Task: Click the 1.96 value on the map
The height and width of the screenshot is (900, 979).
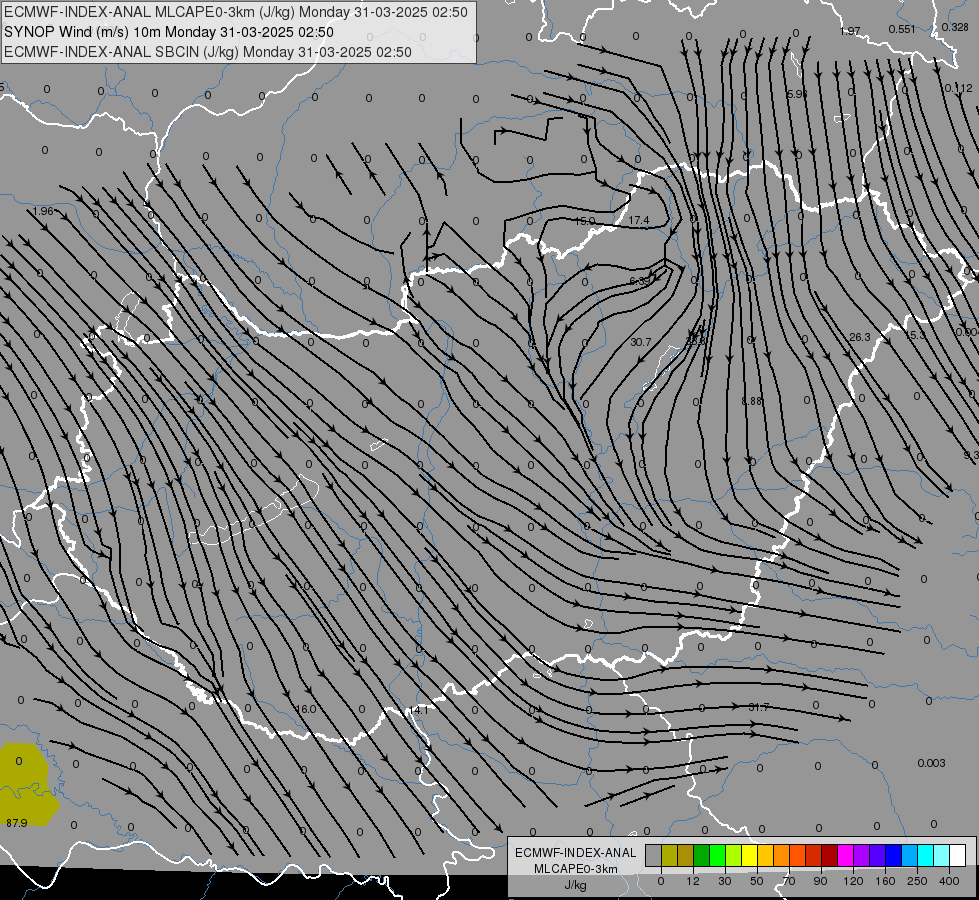Action: click(x=43, y=211)
